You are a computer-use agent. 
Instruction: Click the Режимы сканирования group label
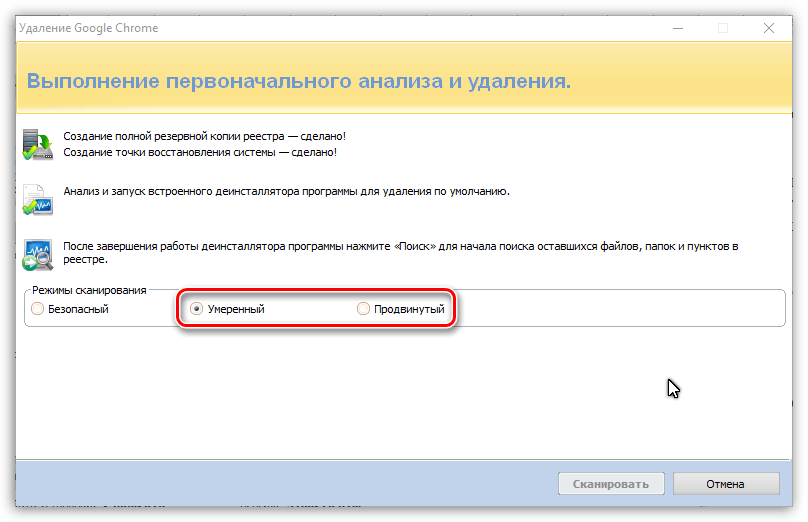click(x=89, y=290)
